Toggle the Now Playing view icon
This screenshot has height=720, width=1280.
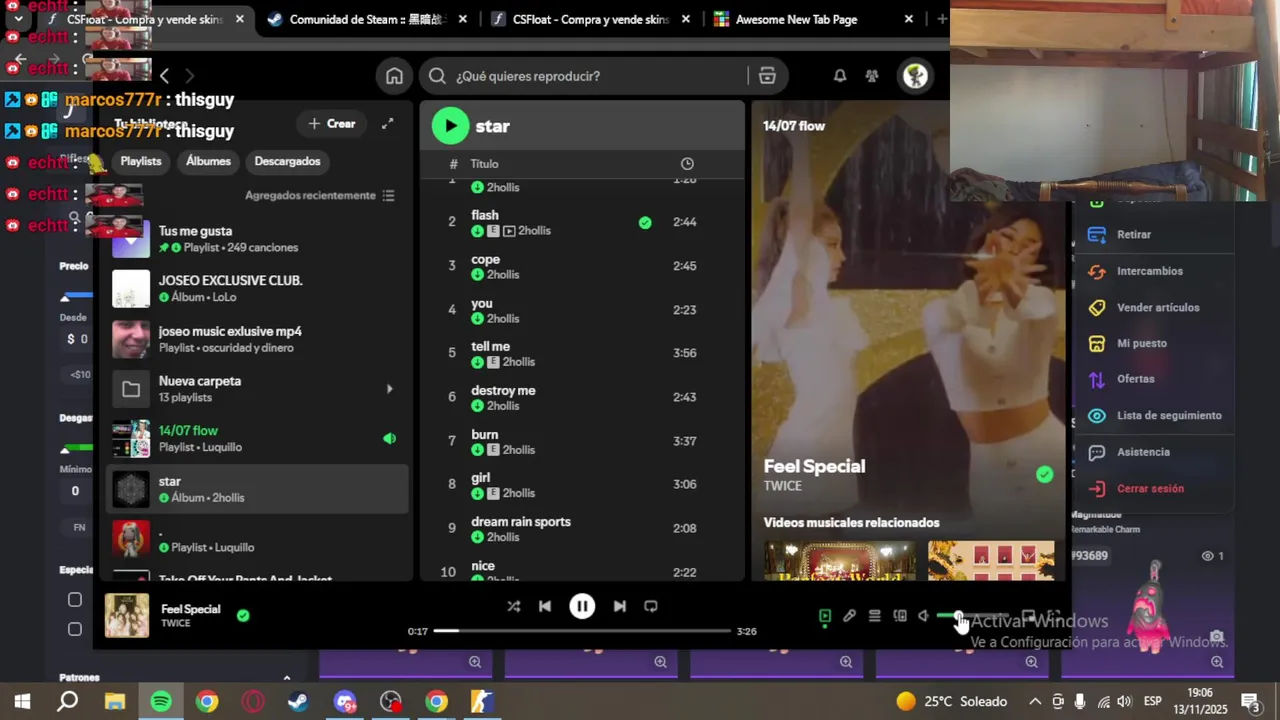[x=825, y=616]
